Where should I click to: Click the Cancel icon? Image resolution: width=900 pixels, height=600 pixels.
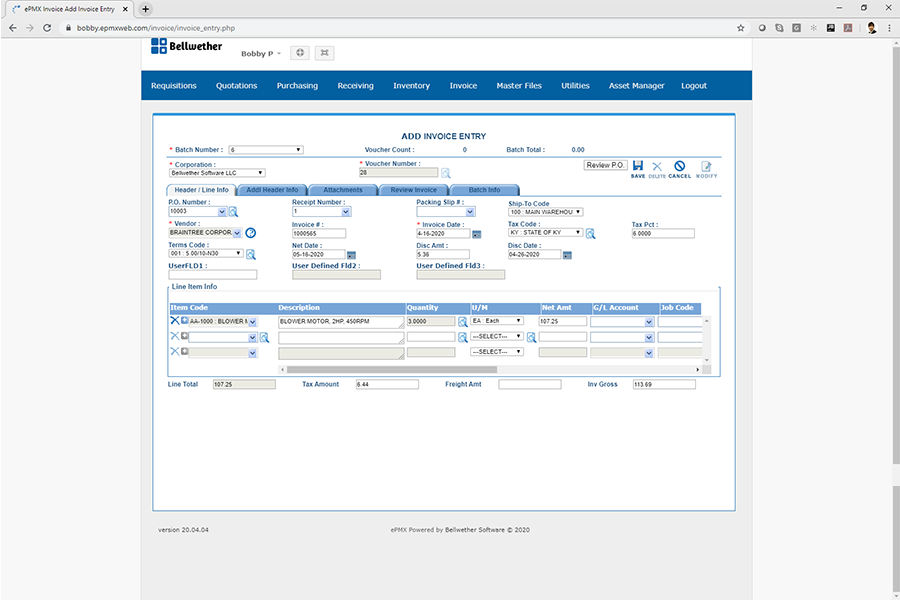tap(679, 167)
